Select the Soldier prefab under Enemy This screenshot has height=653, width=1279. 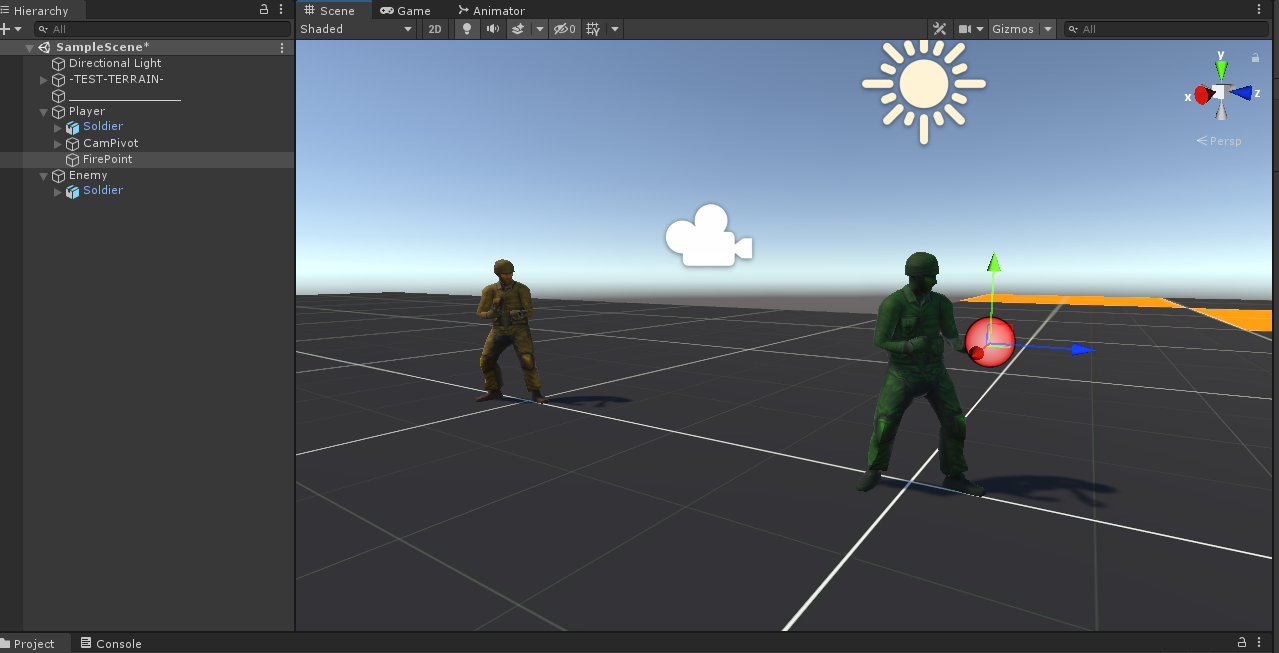103,191
